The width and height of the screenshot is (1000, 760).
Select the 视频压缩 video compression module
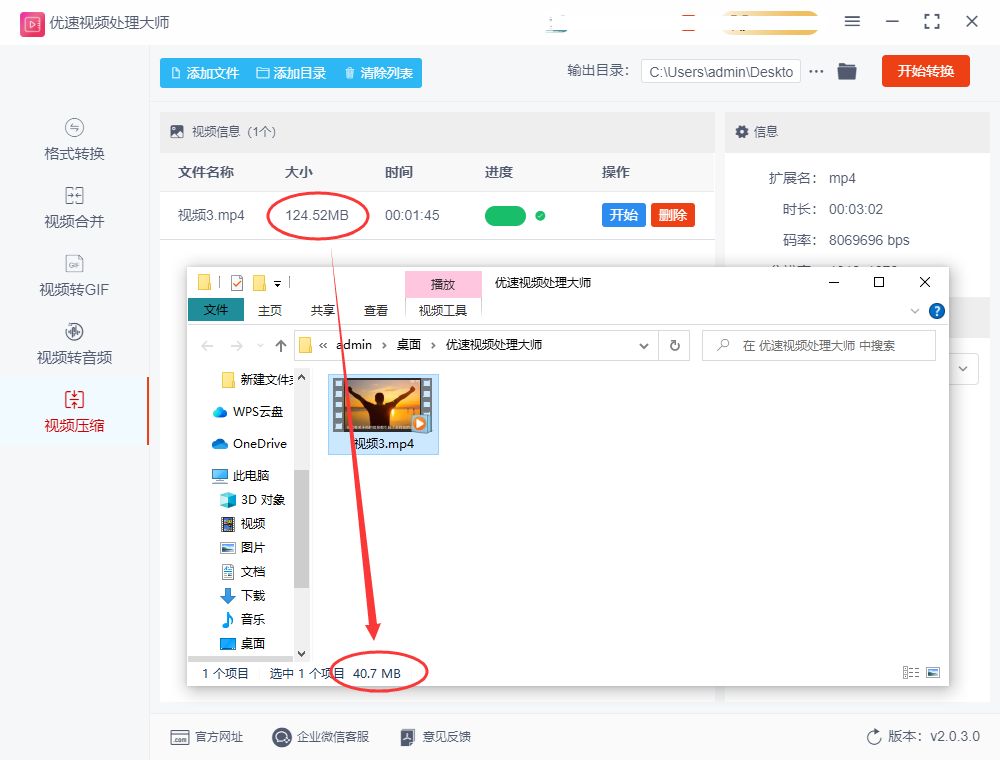pyautogui.click(x=74, y=412)
